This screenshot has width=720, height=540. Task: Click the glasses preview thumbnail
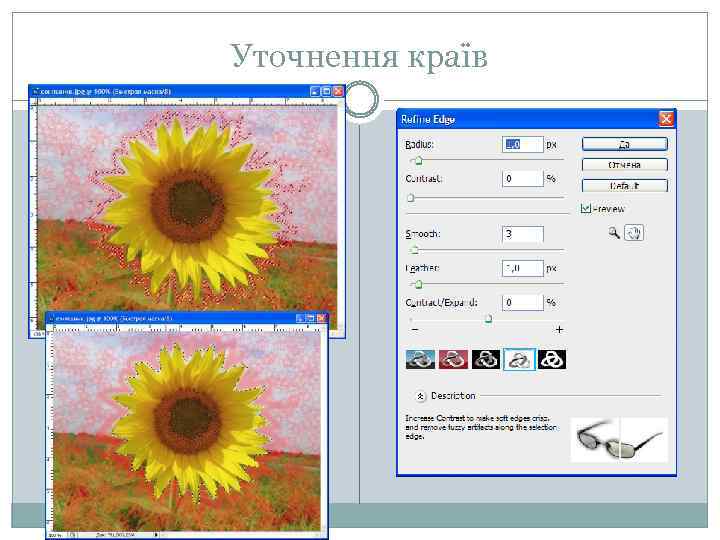(x=619, y=439)
